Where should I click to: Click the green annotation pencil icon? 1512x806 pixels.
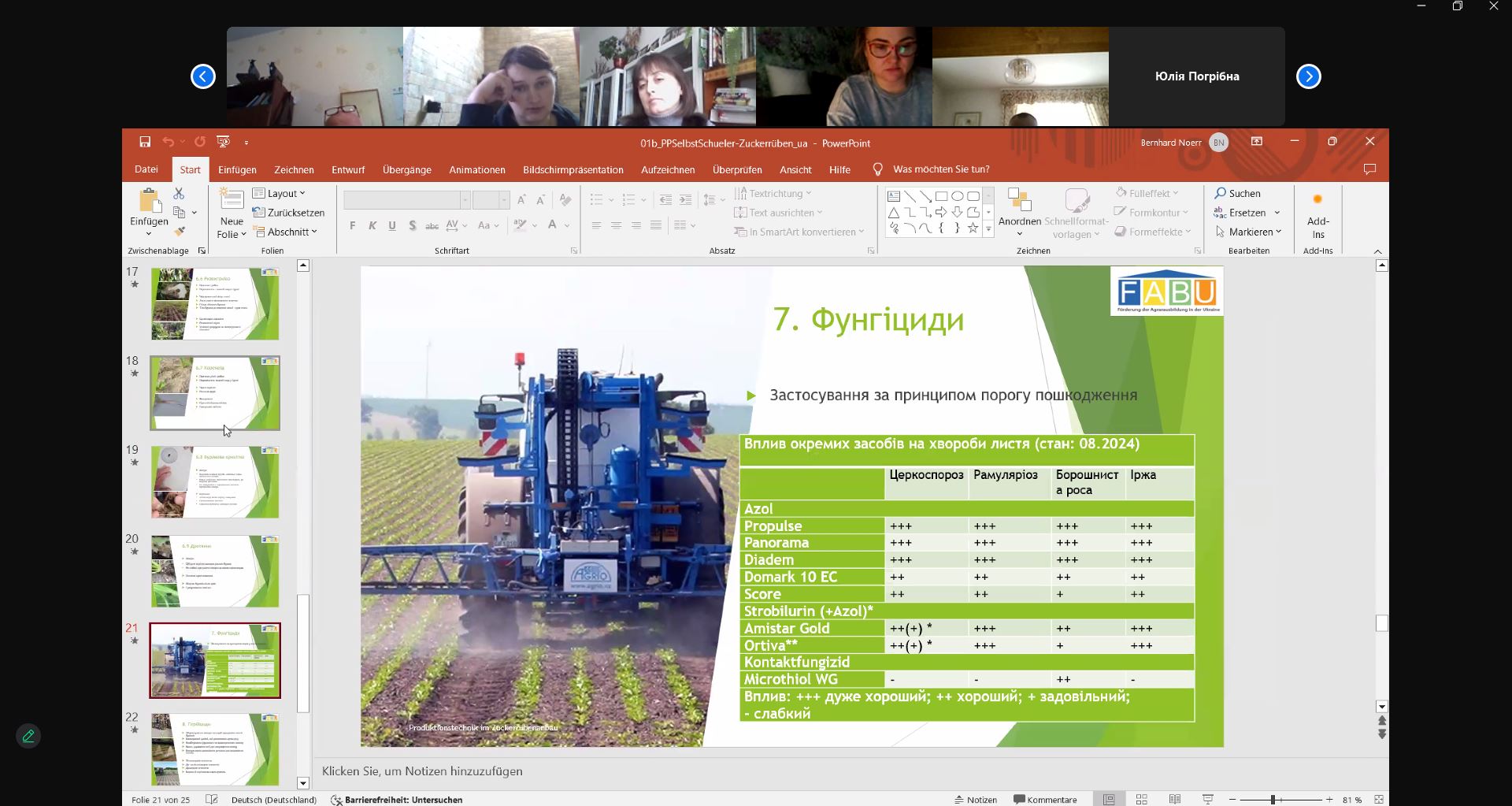pos(28,736)
